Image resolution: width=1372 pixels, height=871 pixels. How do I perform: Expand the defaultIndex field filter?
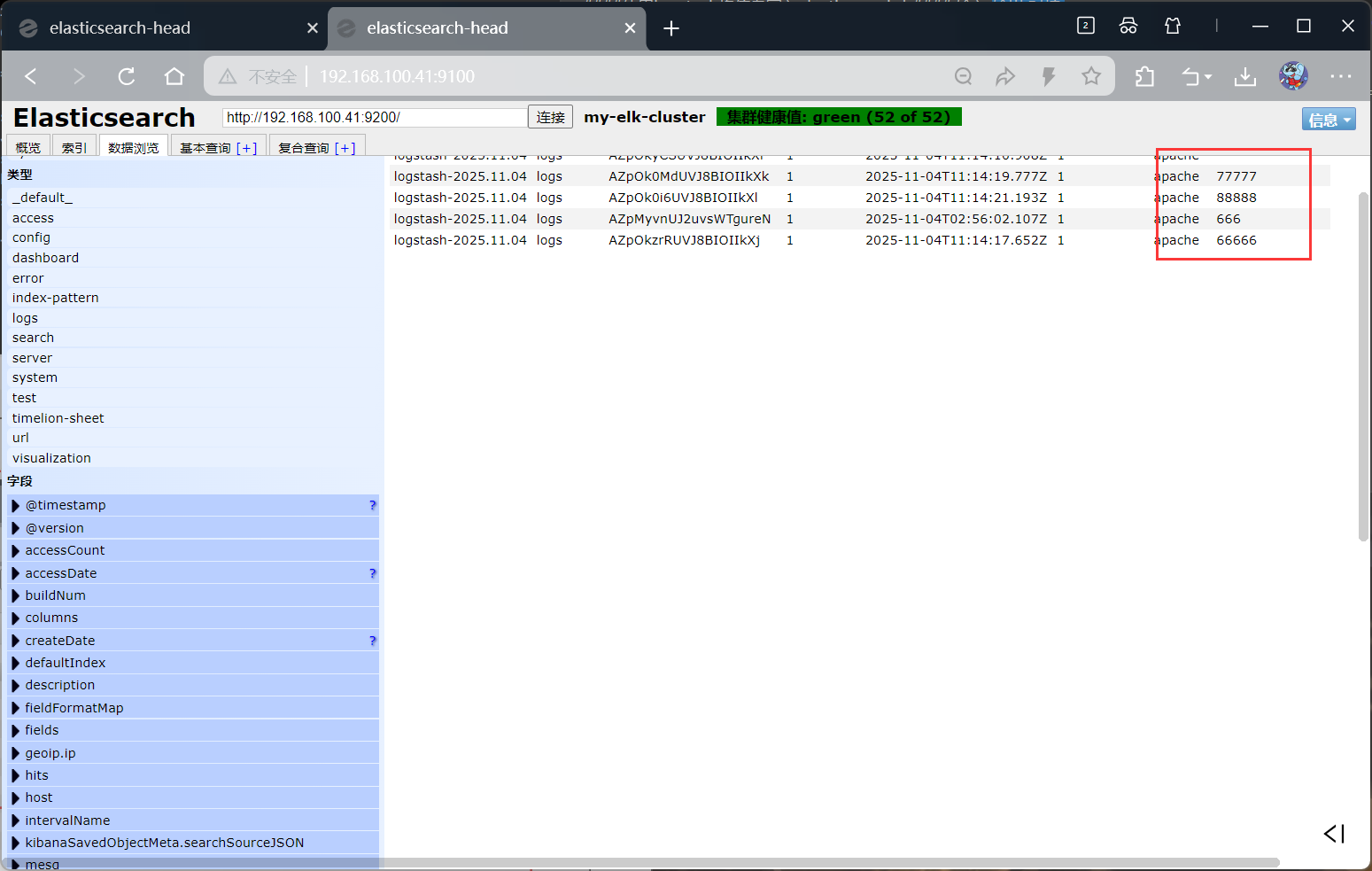point(193,663)
